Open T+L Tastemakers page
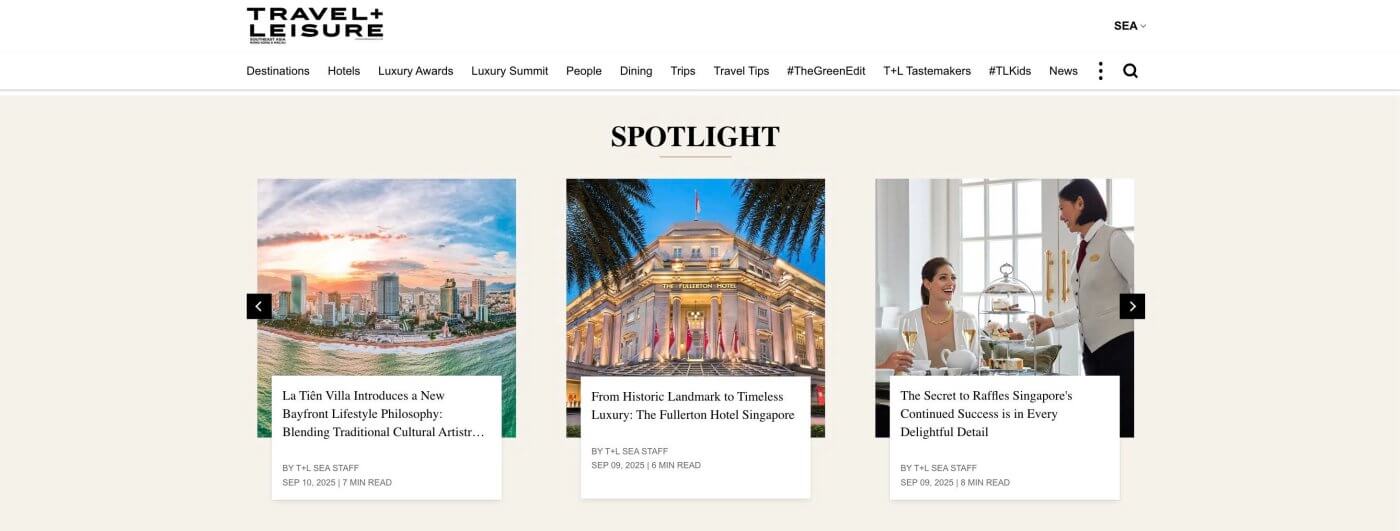Screen dimensions: 1400x531 coord(927,71)
